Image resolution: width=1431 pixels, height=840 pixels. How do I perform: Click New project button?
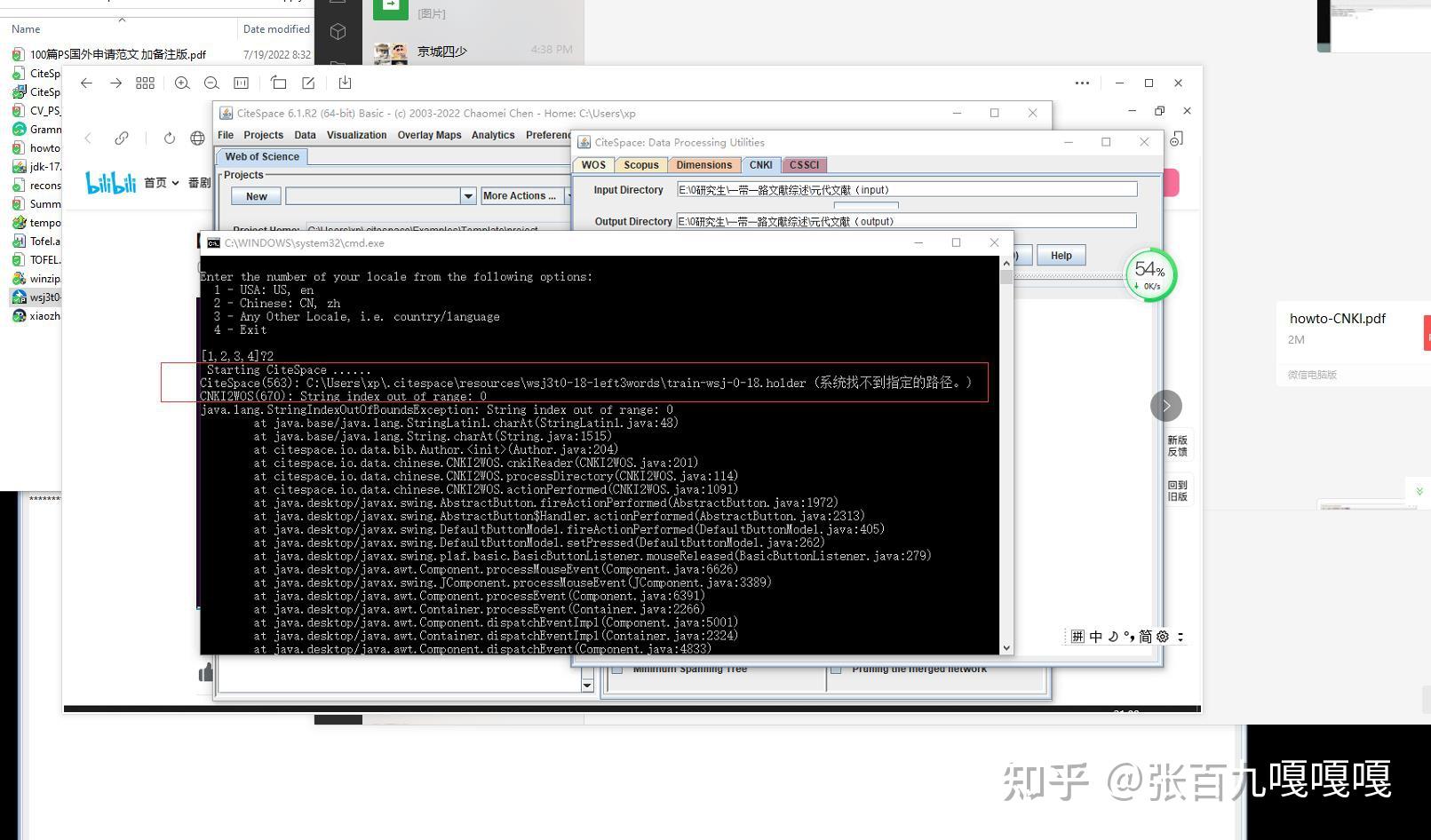(x=257, y=196)
